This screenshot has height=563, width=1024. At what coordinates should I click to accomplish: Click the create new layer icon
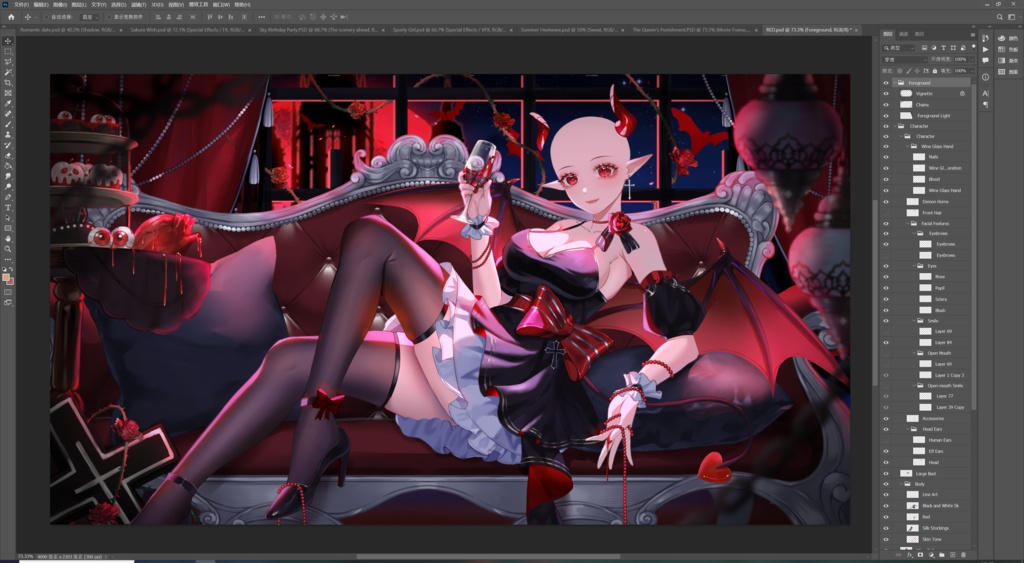tap(952, 555)
